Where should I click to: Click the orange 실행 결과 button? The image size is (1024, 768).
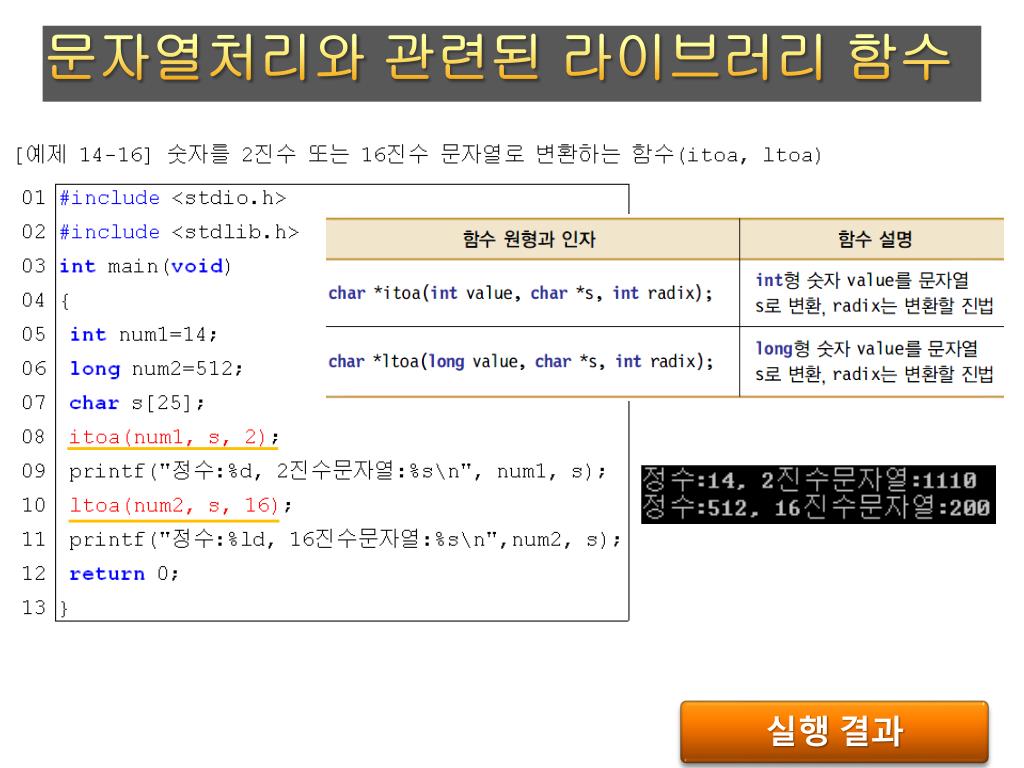(x=834, y=731)
